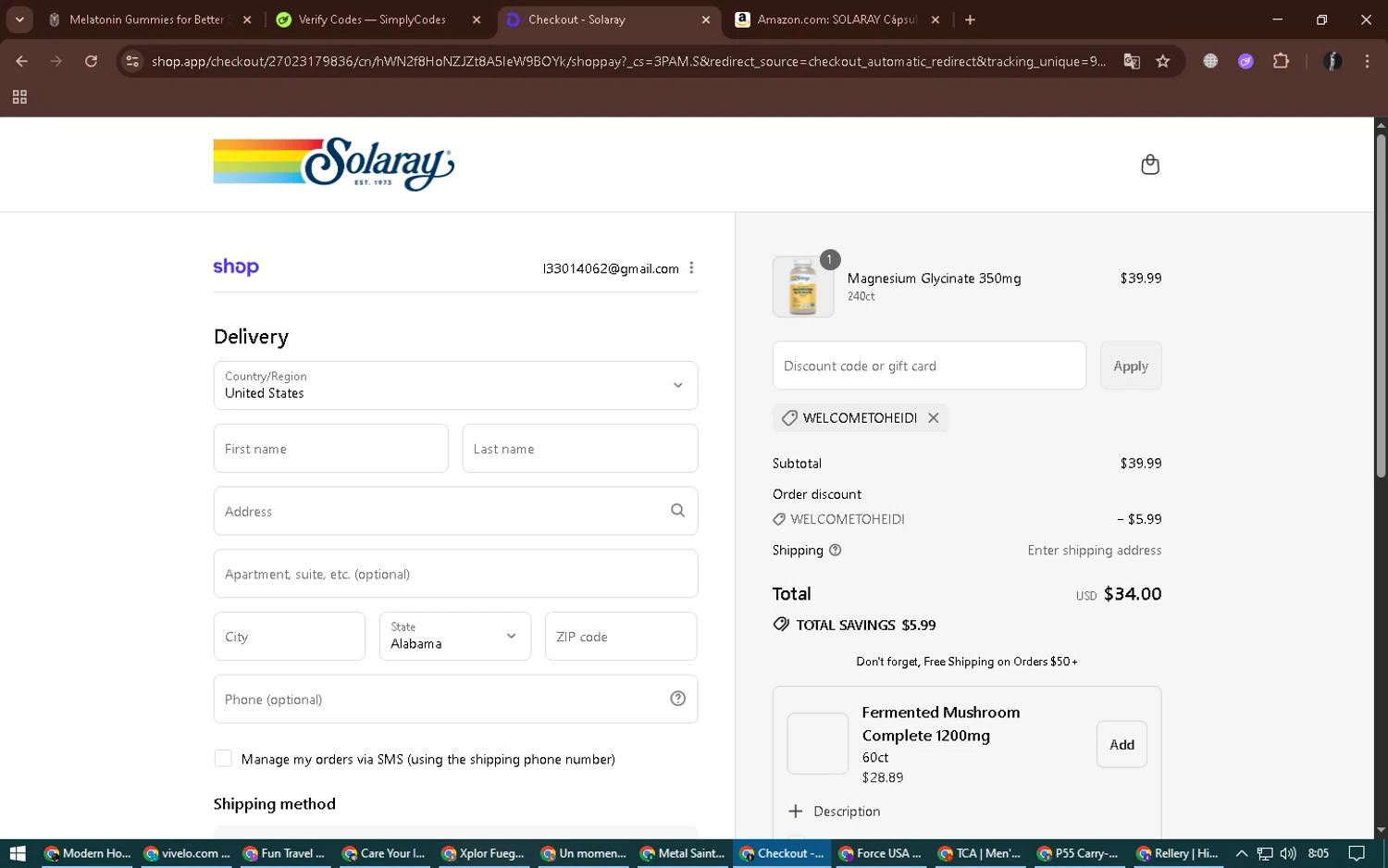The height and width of the screenshot is (868, 1388).
Task: Enable Manage my orders via SMS checkbox
Action: 223,758
